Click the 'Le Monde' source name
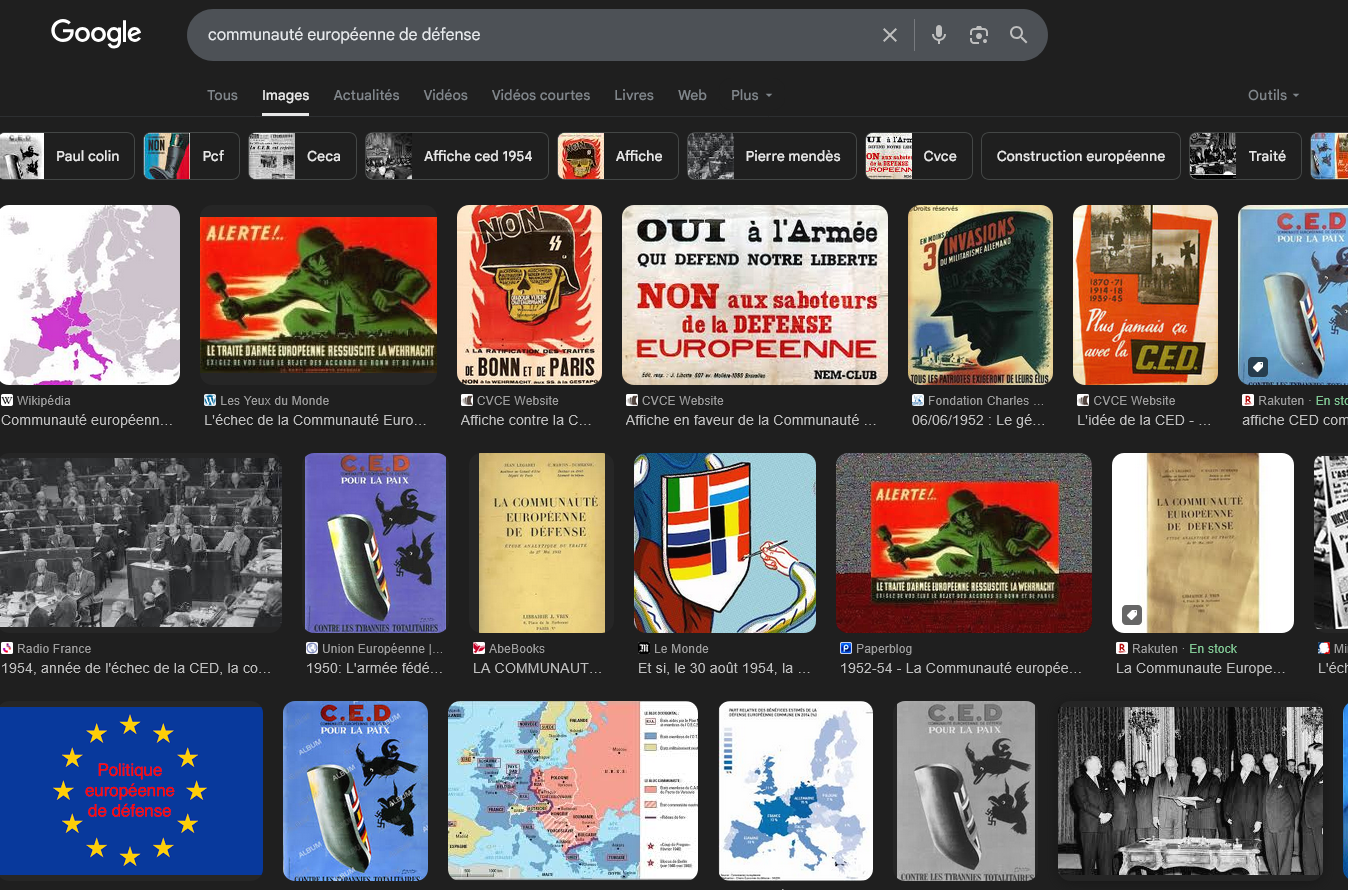Screen dimensions: 1348x890 click(681, 649)
